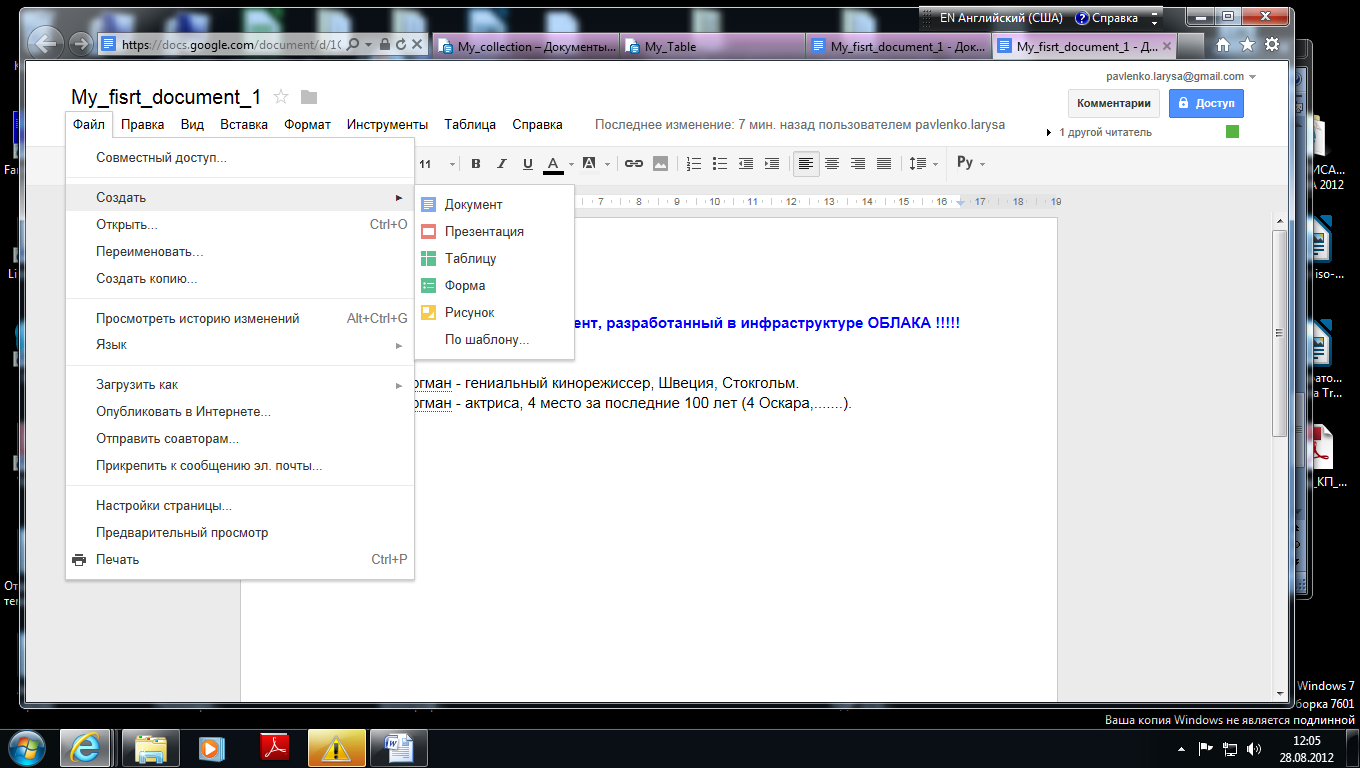Open font size 11 dropdown
Image resolution: width=1360 pixels, height=768 pixels.
tap(437, 164)
